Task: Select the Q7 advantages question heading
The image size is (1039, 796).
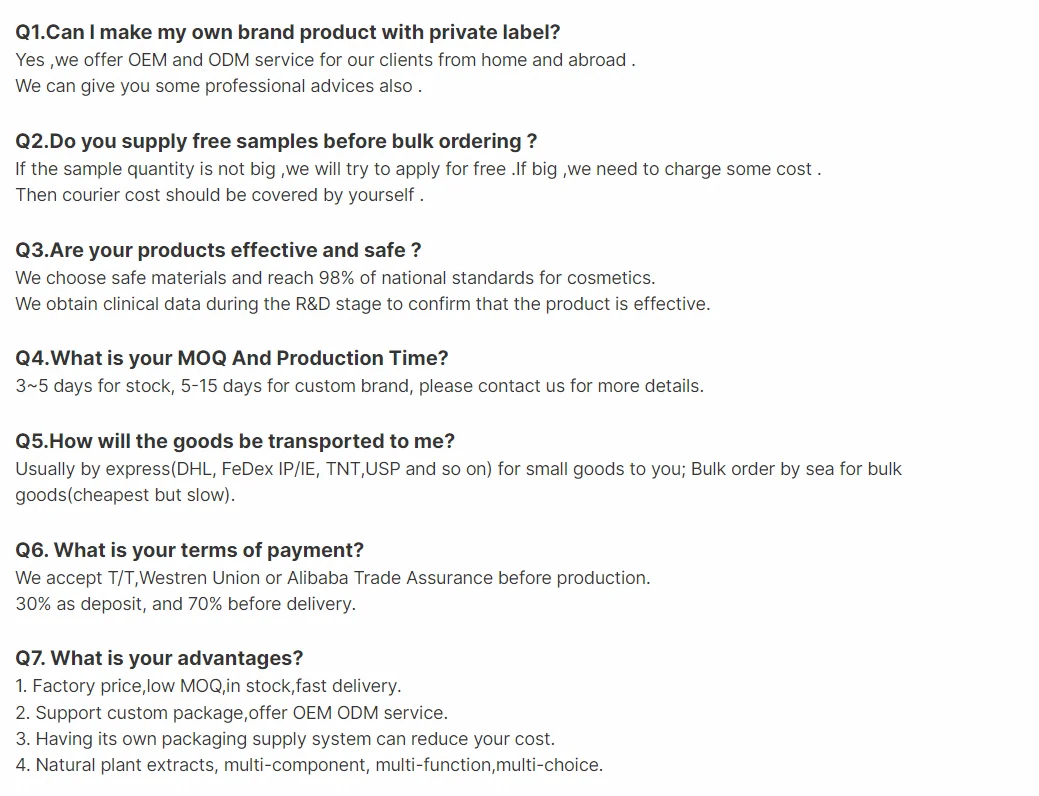Action: [159, 658]
